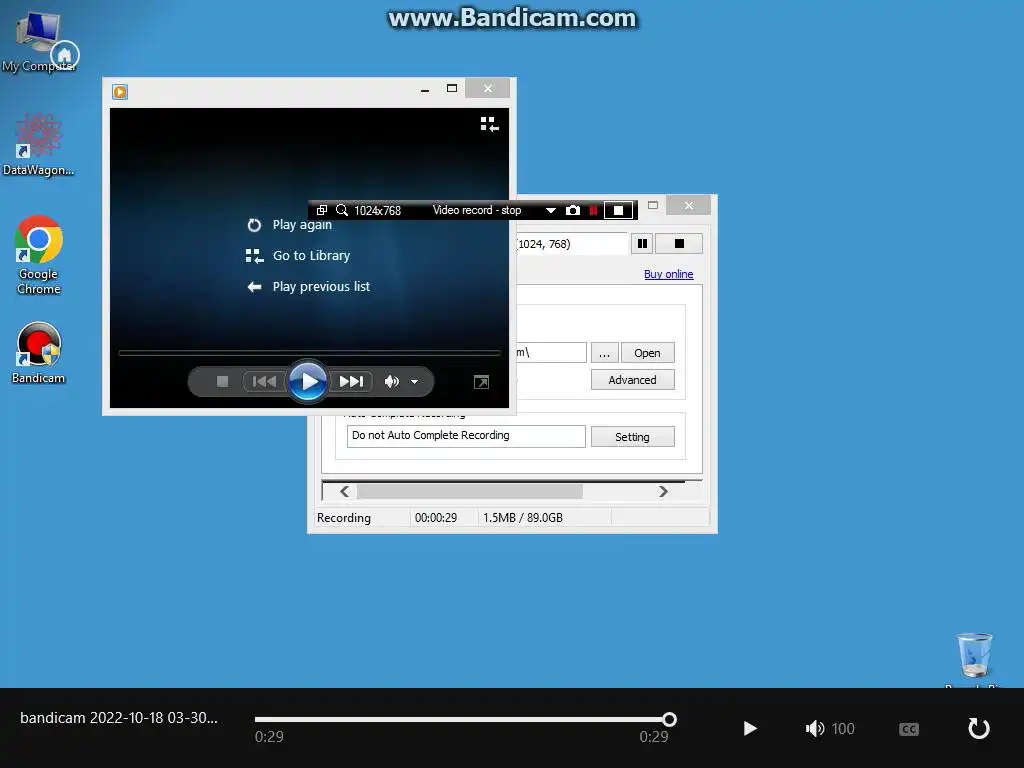Pause recording with red overlay button
1024x768 pixels.
[593, 210]
